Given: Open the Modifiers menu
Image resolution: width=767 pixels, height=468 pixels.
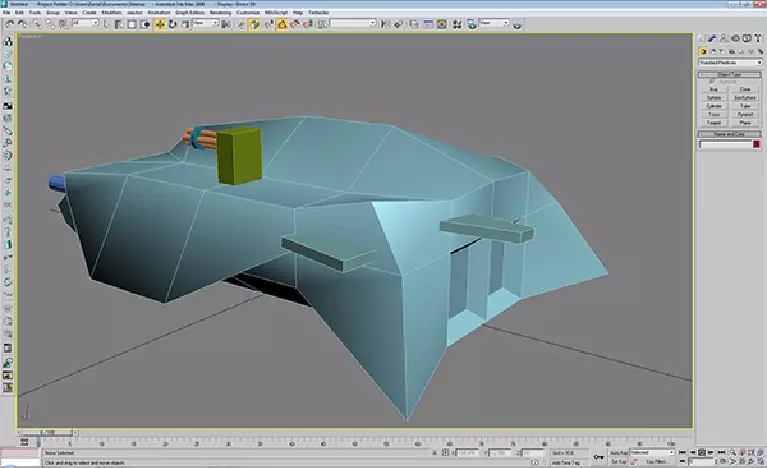Looking at the screenshot, I should coord(113,12).
